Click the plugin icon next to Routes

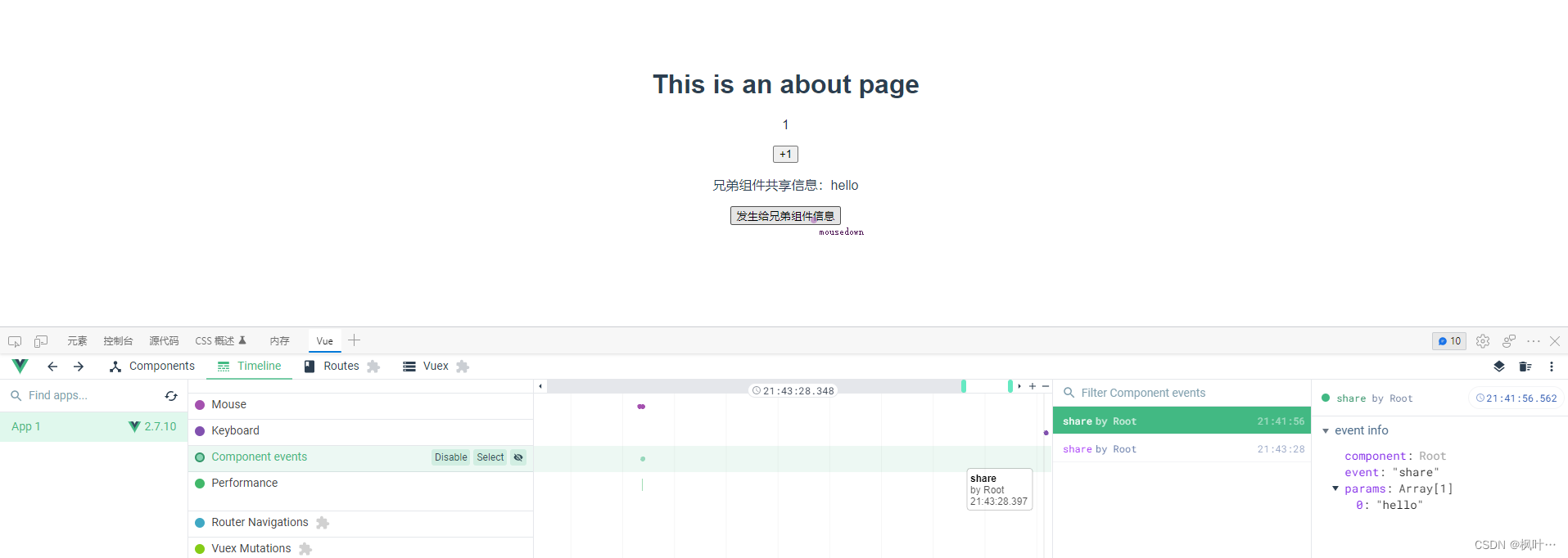click(x=373, y=367)
